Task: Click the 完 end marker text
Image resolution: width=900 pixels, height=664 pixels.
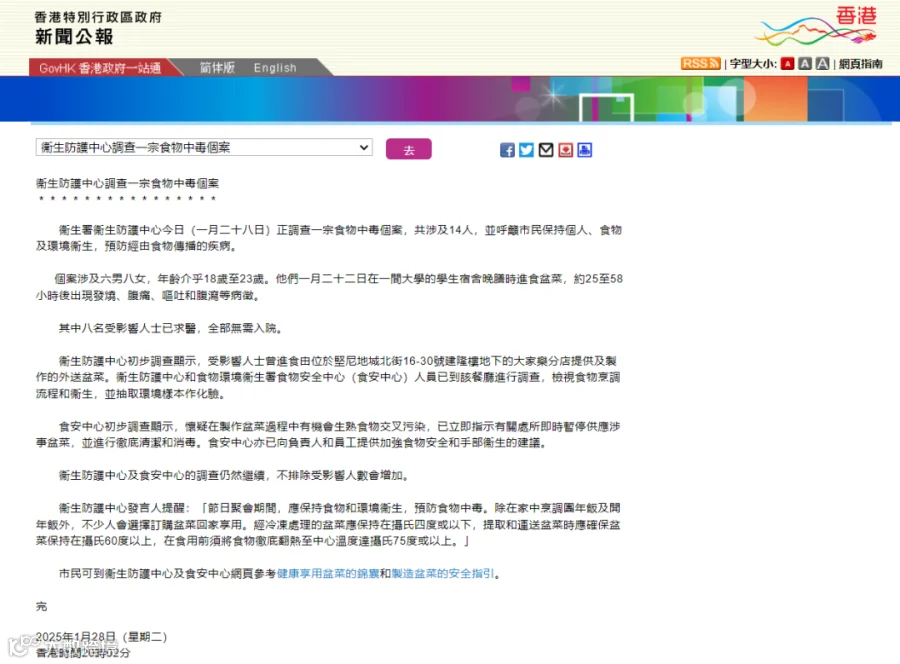Action: click(x=41, y=606)
